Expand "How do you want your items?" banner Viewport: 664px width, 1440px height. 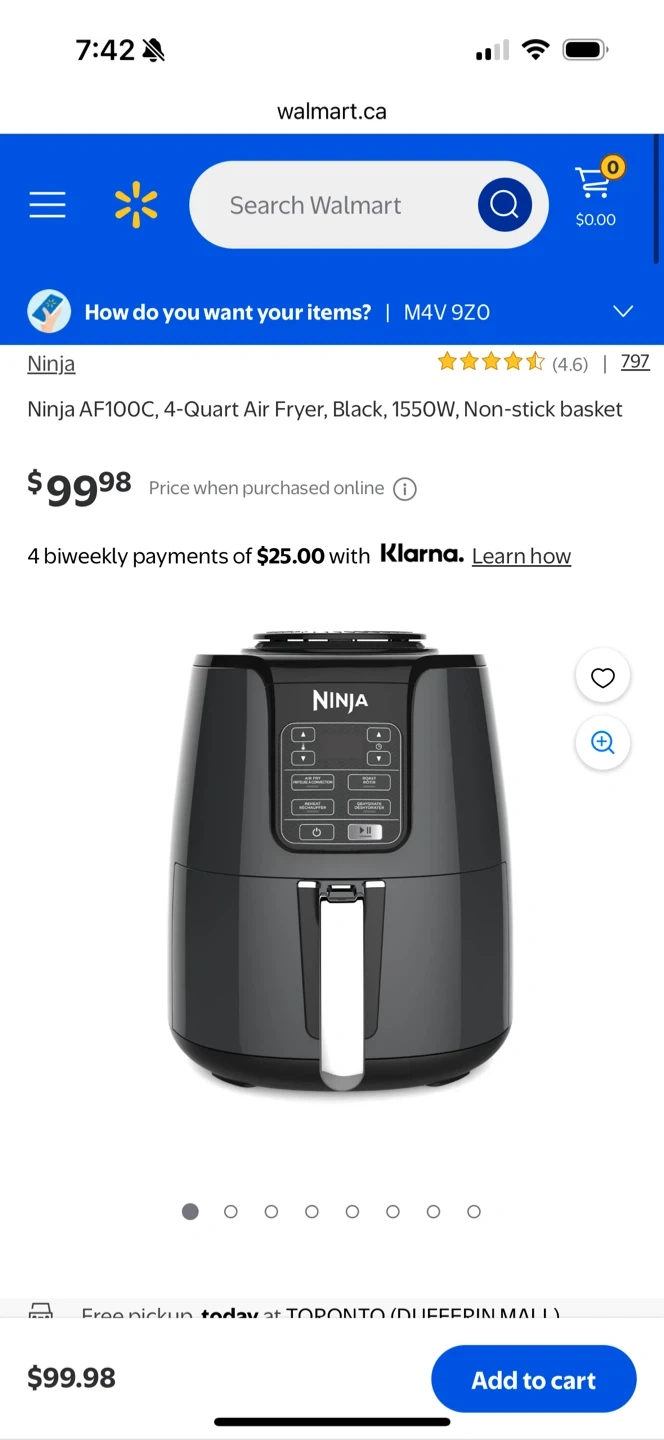tap(228, 312)
